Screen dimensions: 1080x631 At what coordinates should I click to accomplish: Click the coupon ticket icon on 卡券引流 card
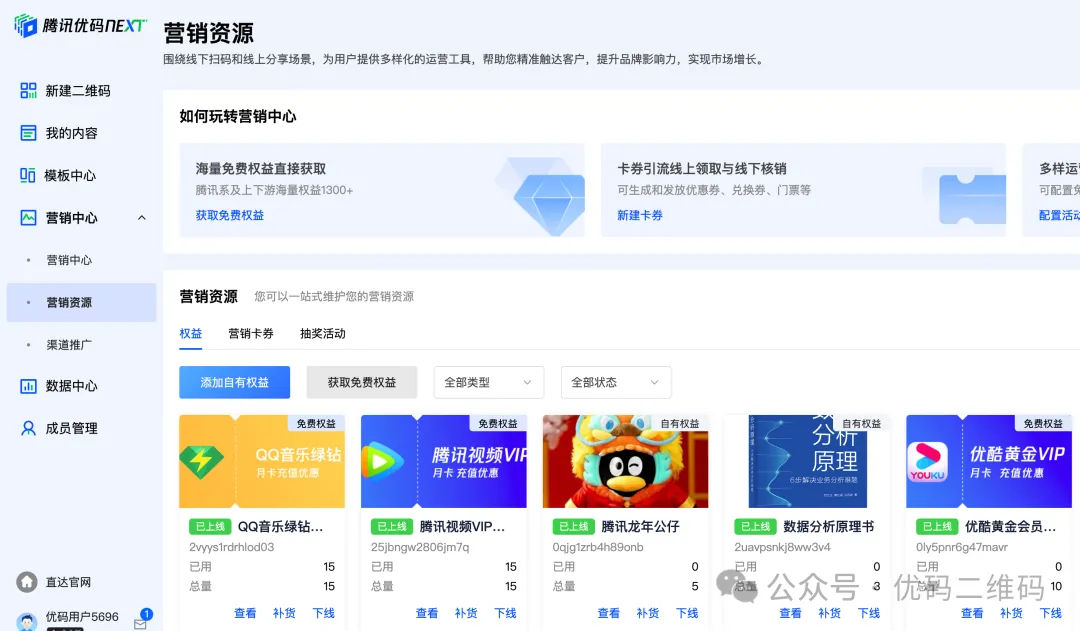point(973,199)
